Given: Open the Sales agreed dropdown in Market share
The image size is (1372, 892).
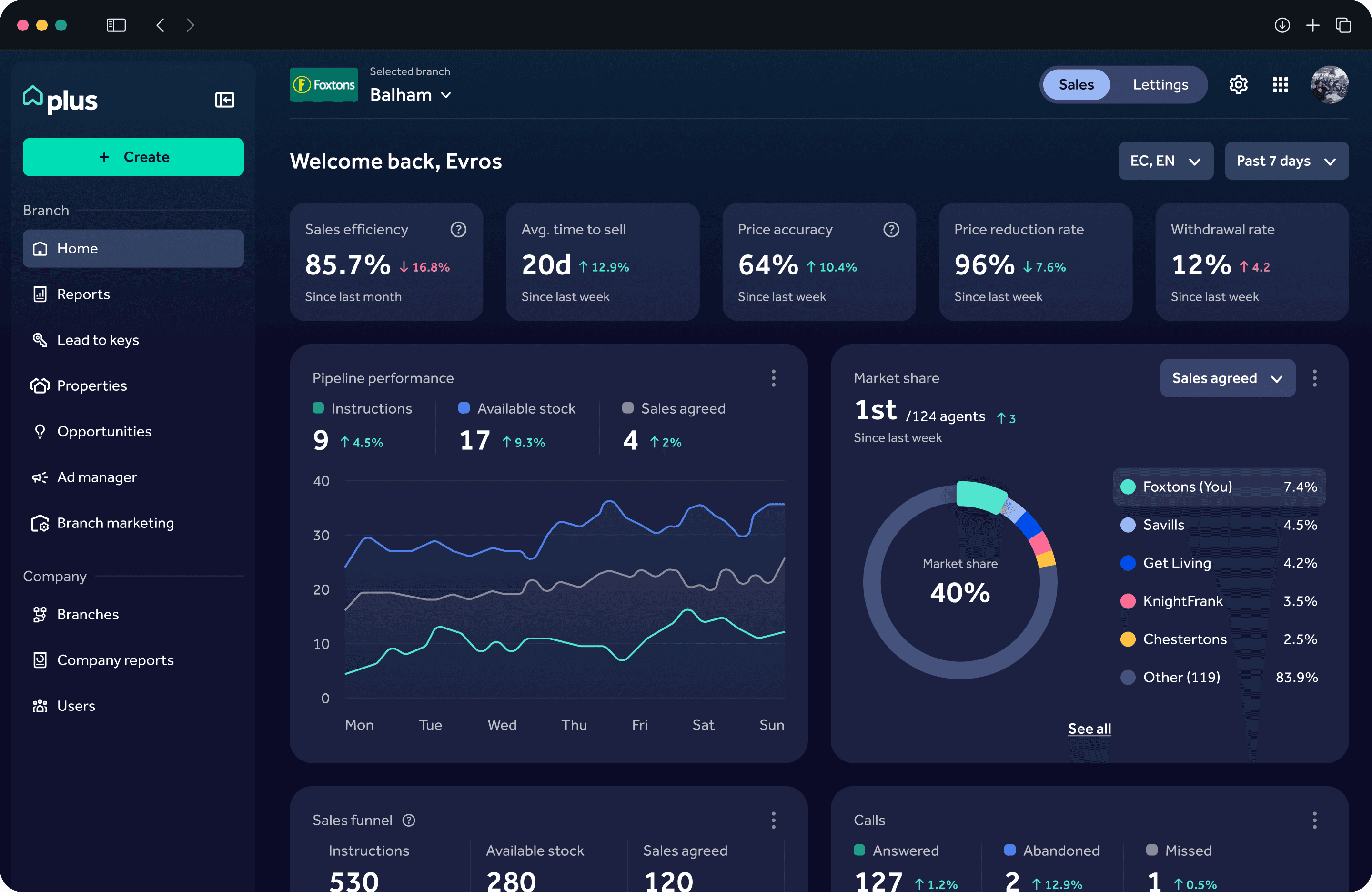Looking at the screenshot, I should point(1227,378).
